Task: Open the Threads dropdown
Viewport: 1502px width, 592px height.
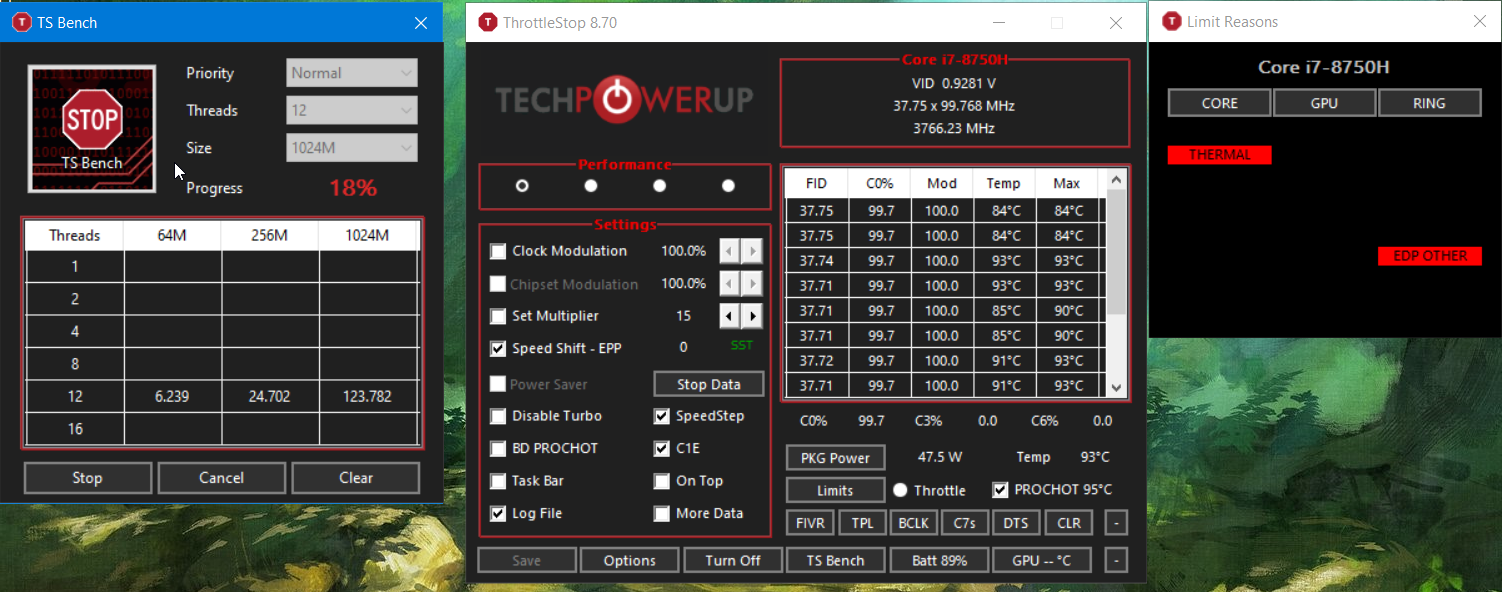Action: (352, 110)
